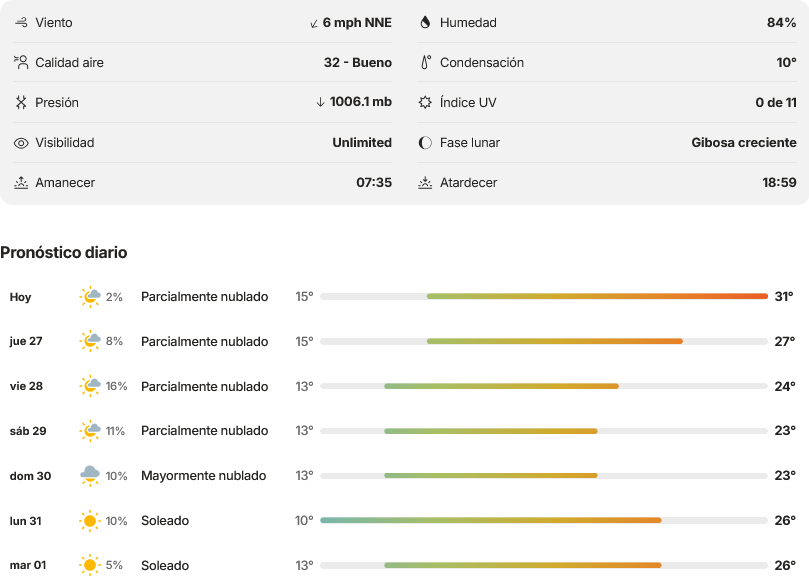Click the wind icon beside Viento

[21, 22]
